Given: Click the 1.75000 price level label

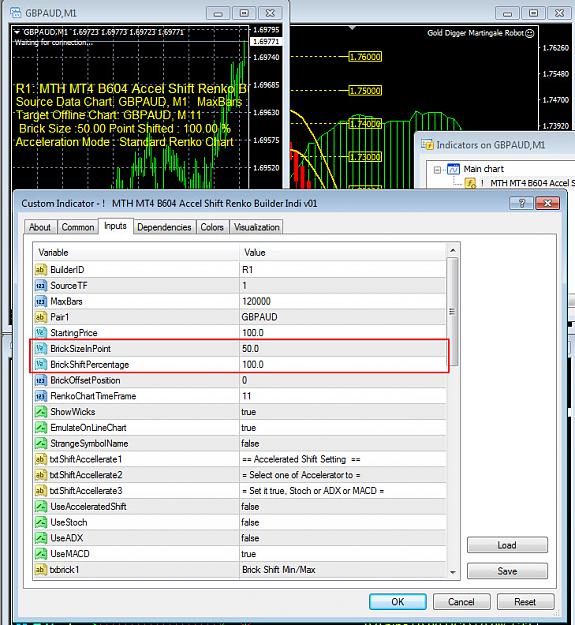Looking at the screenshot, I should coord(365,90).
